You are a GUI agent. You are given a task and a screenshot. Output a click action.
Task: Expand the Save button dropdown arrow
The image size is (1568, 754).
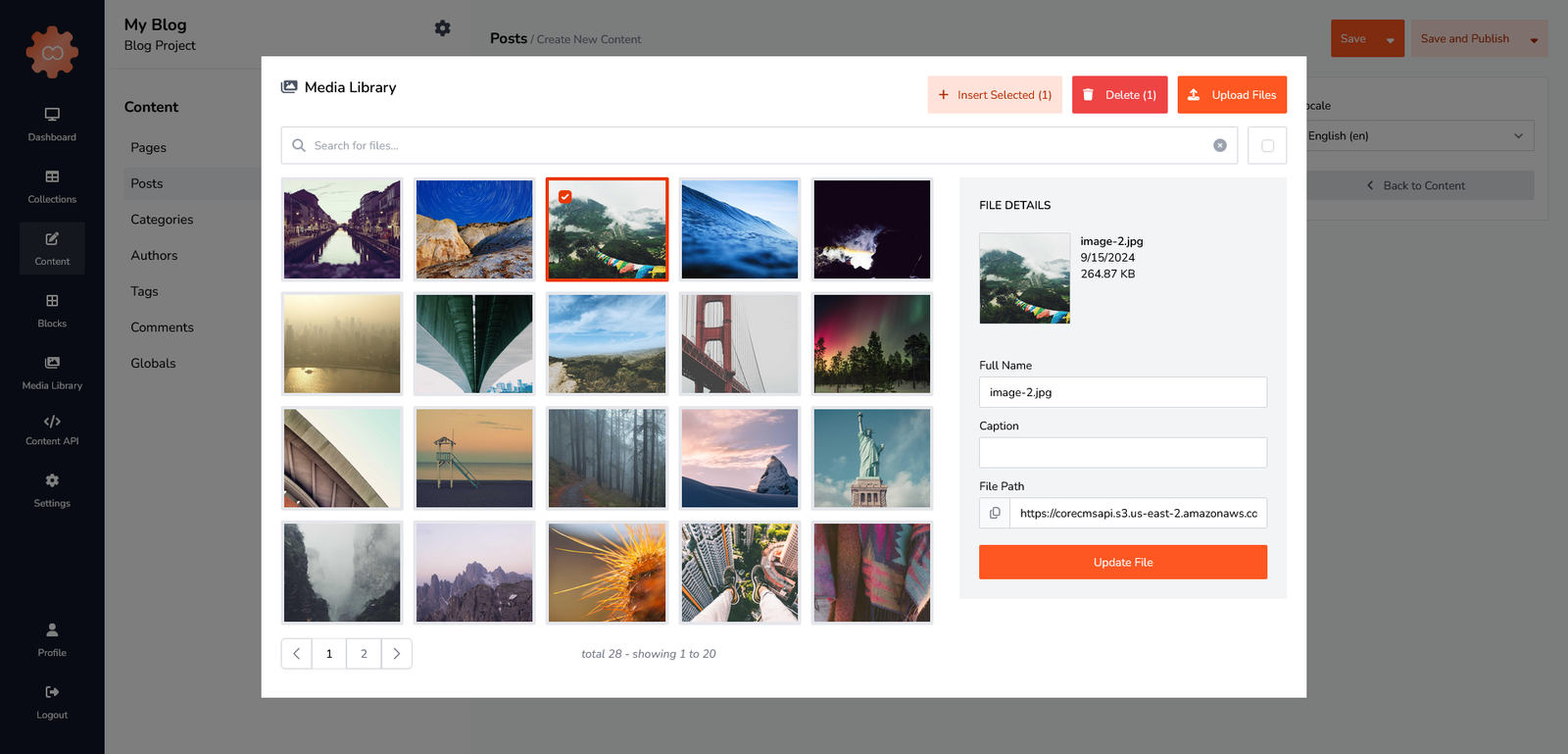tap(1390, 40)
